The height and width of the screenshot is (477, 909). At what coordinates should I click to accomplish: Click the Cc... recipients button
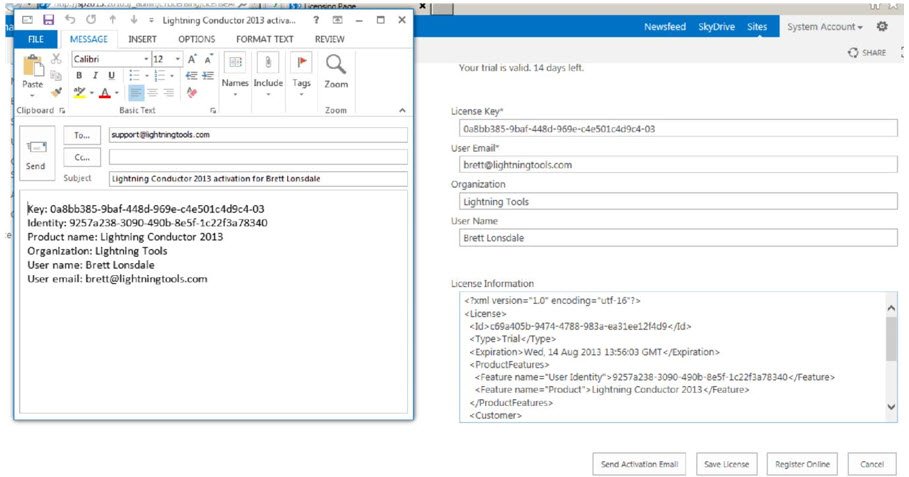pyautogui.click(x=82, y=157)
